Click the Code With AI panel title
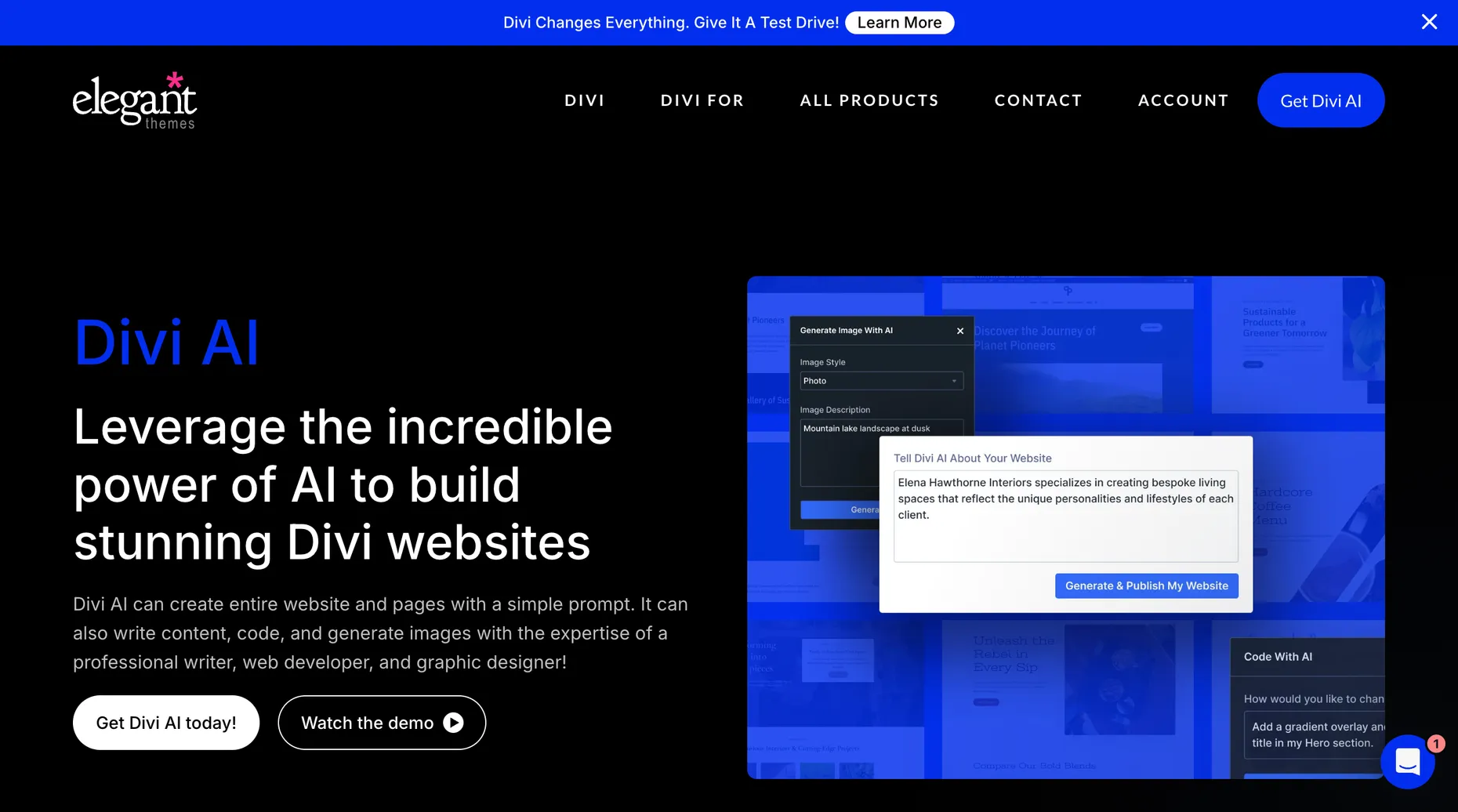This screenshot has width=1458, height=812. (1278, 657)
